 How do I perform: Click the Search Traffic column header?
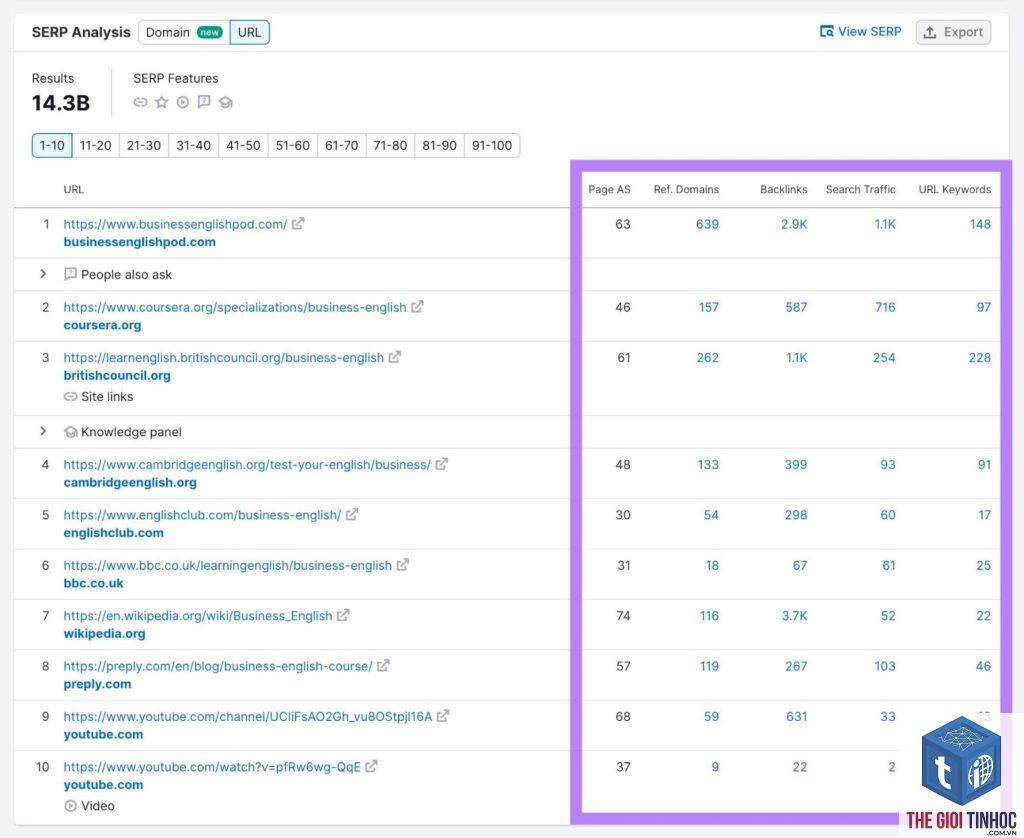pyautogui.click(x=861, y=189)
